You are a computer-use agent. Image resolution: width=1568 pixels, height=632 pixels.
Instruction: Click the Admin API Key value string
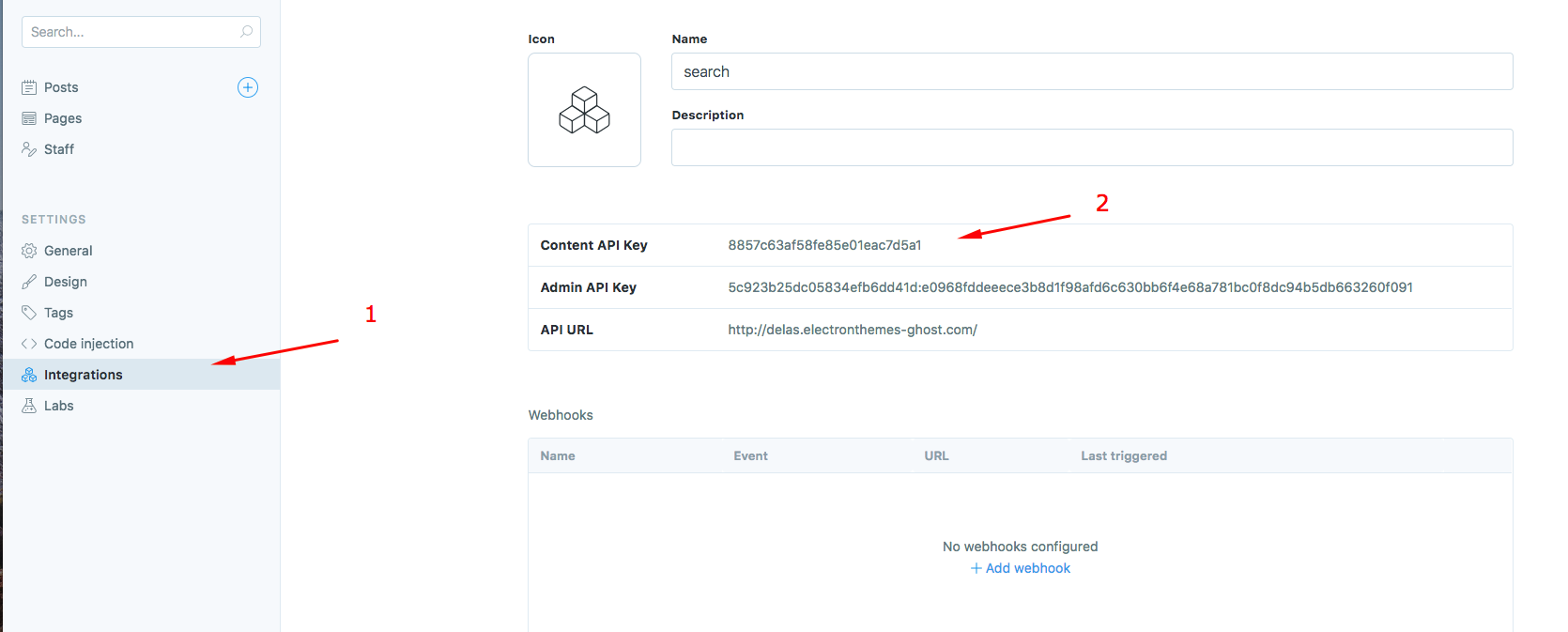point(1070,287)
